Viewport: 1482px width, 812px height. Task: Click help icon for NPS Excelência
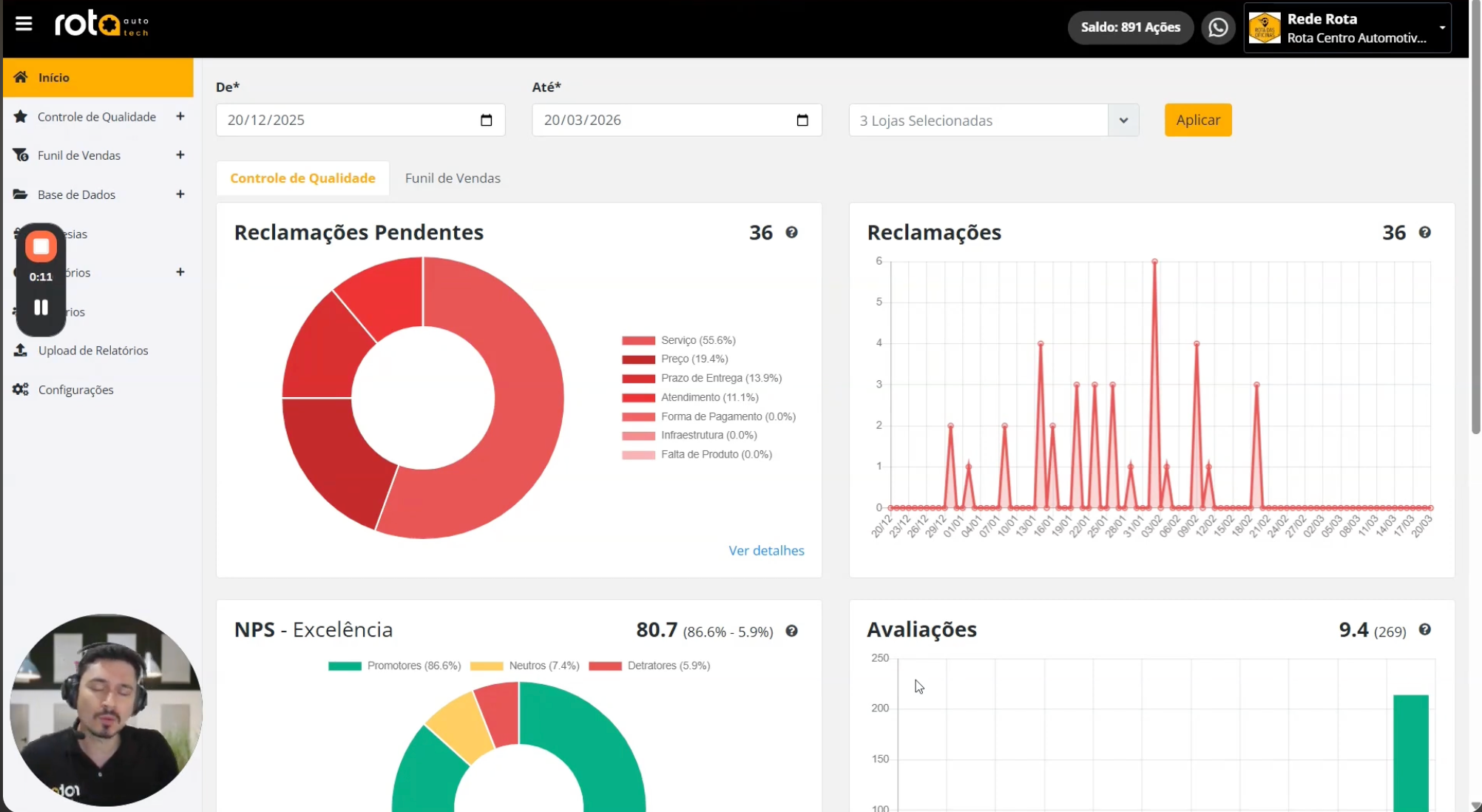point(791,631)
